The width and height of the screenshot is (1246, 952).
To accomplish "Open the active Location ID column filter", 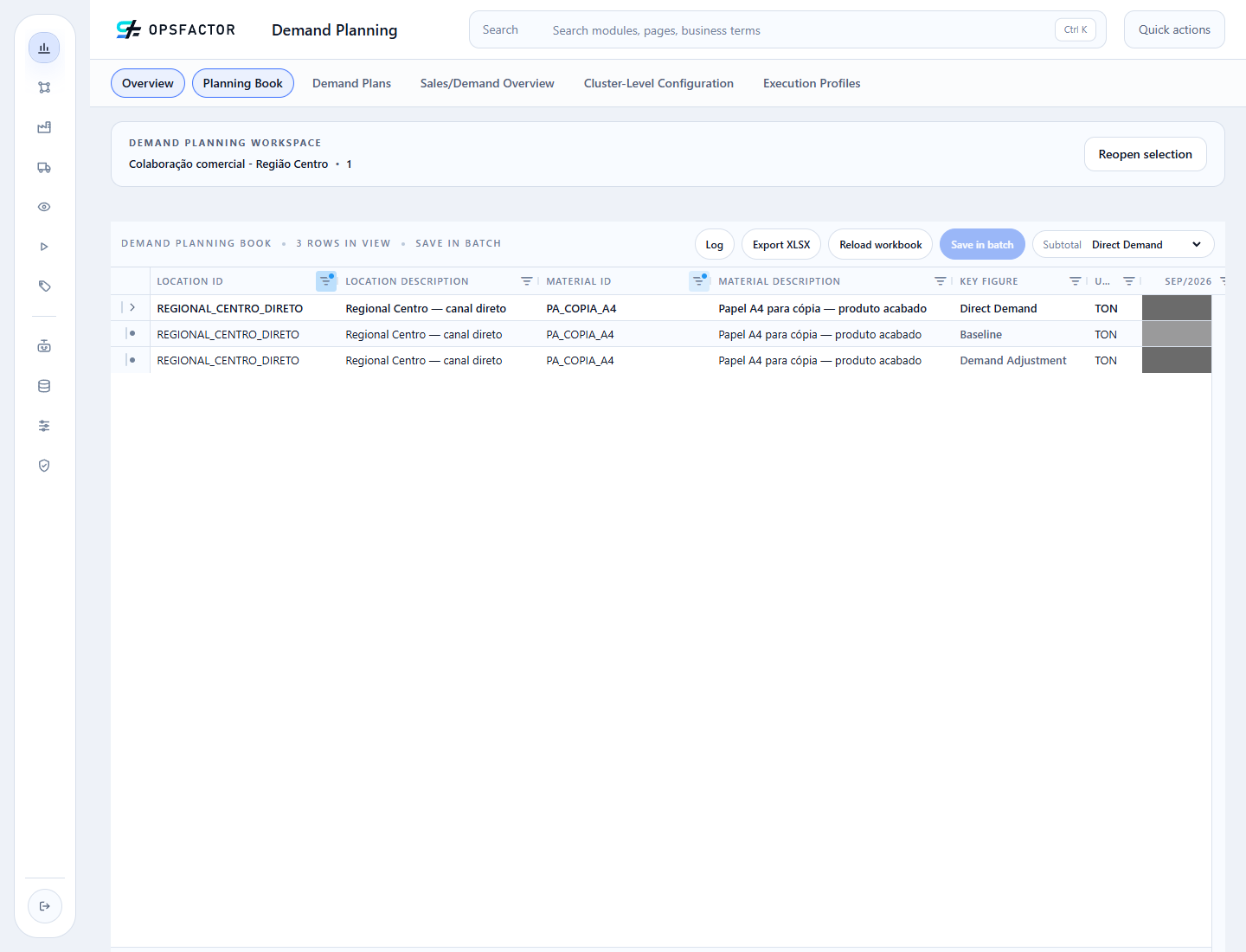I will 326,281.
